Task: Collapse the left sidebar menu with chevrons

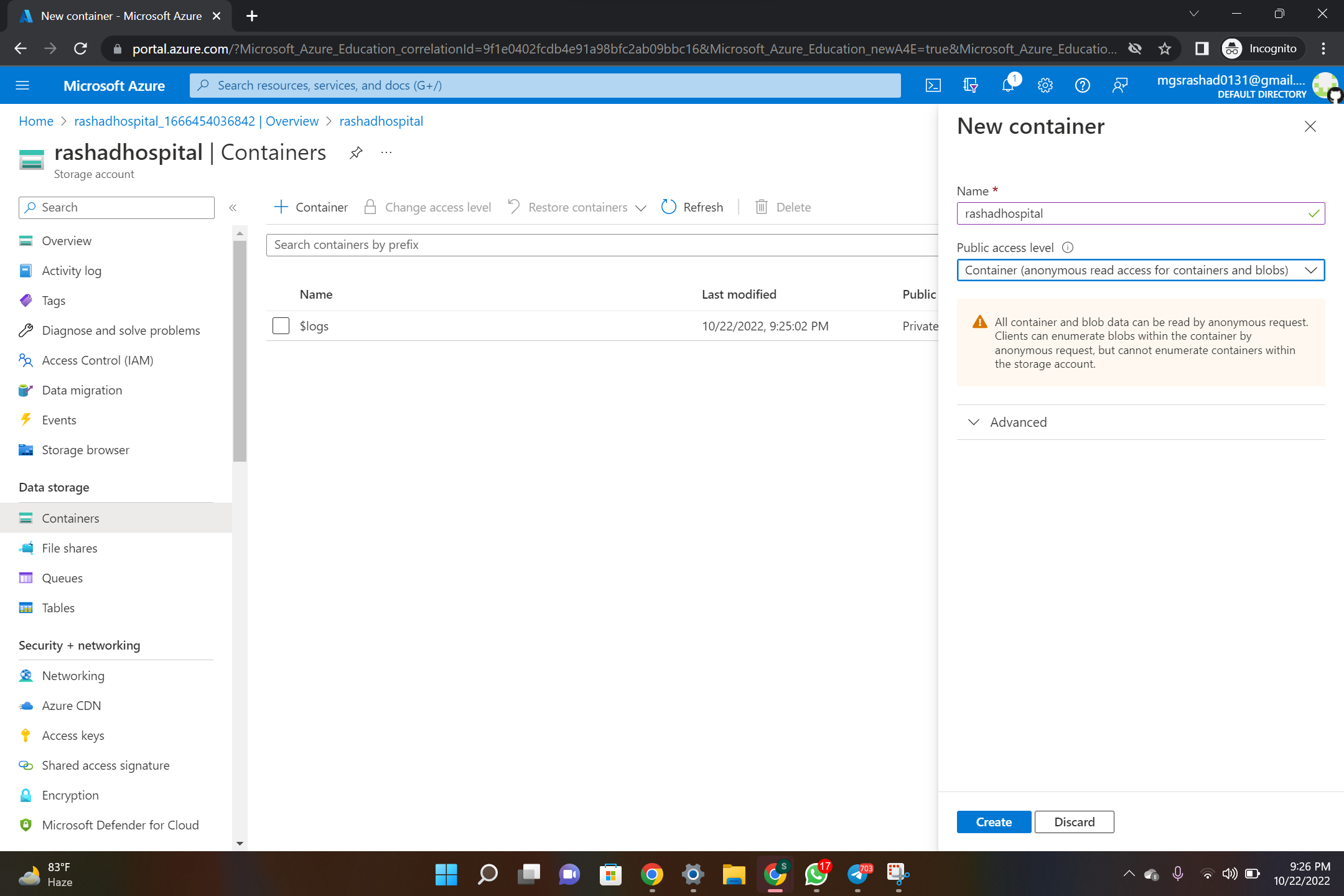Action: (233, 208)
